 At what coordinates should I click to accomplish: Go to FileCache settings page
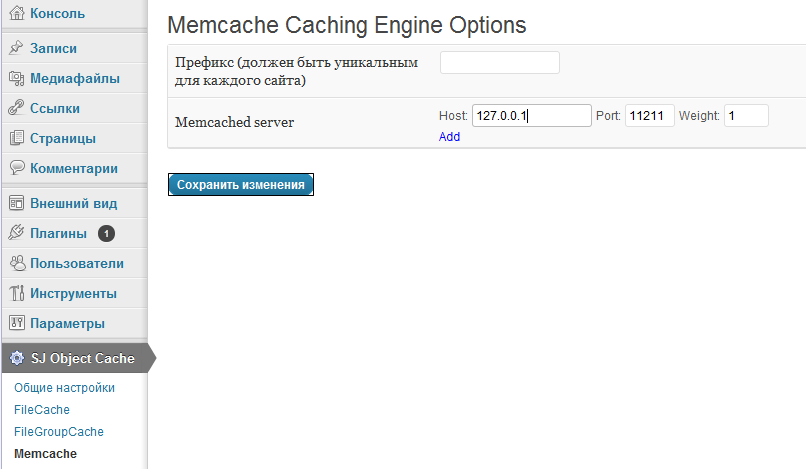pyautogui.click(x=42, y=409)
